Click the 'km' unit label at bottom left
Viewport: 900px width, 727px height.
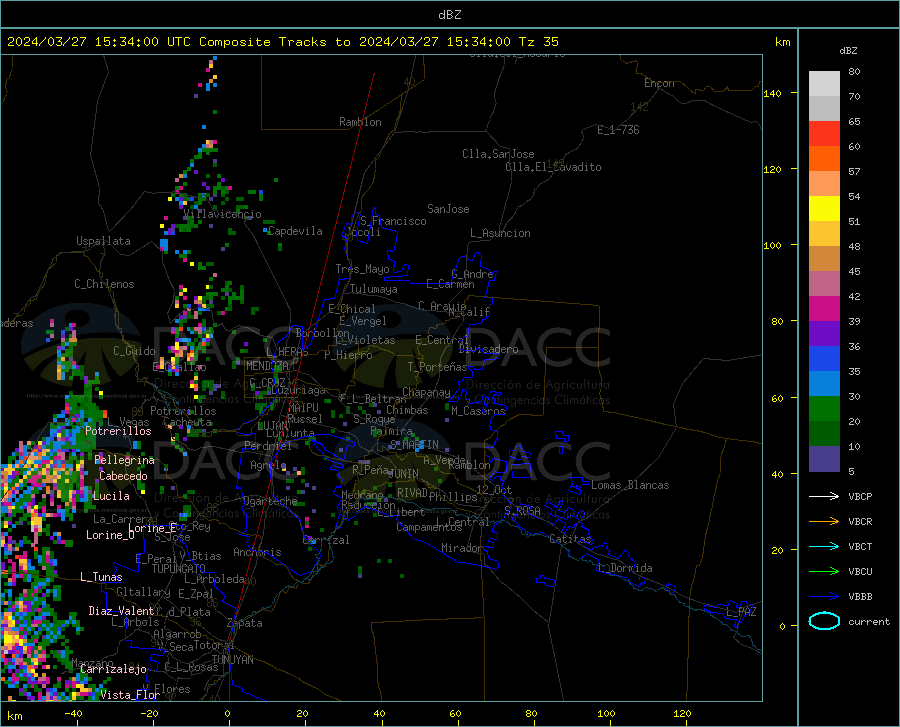(14, 716)
